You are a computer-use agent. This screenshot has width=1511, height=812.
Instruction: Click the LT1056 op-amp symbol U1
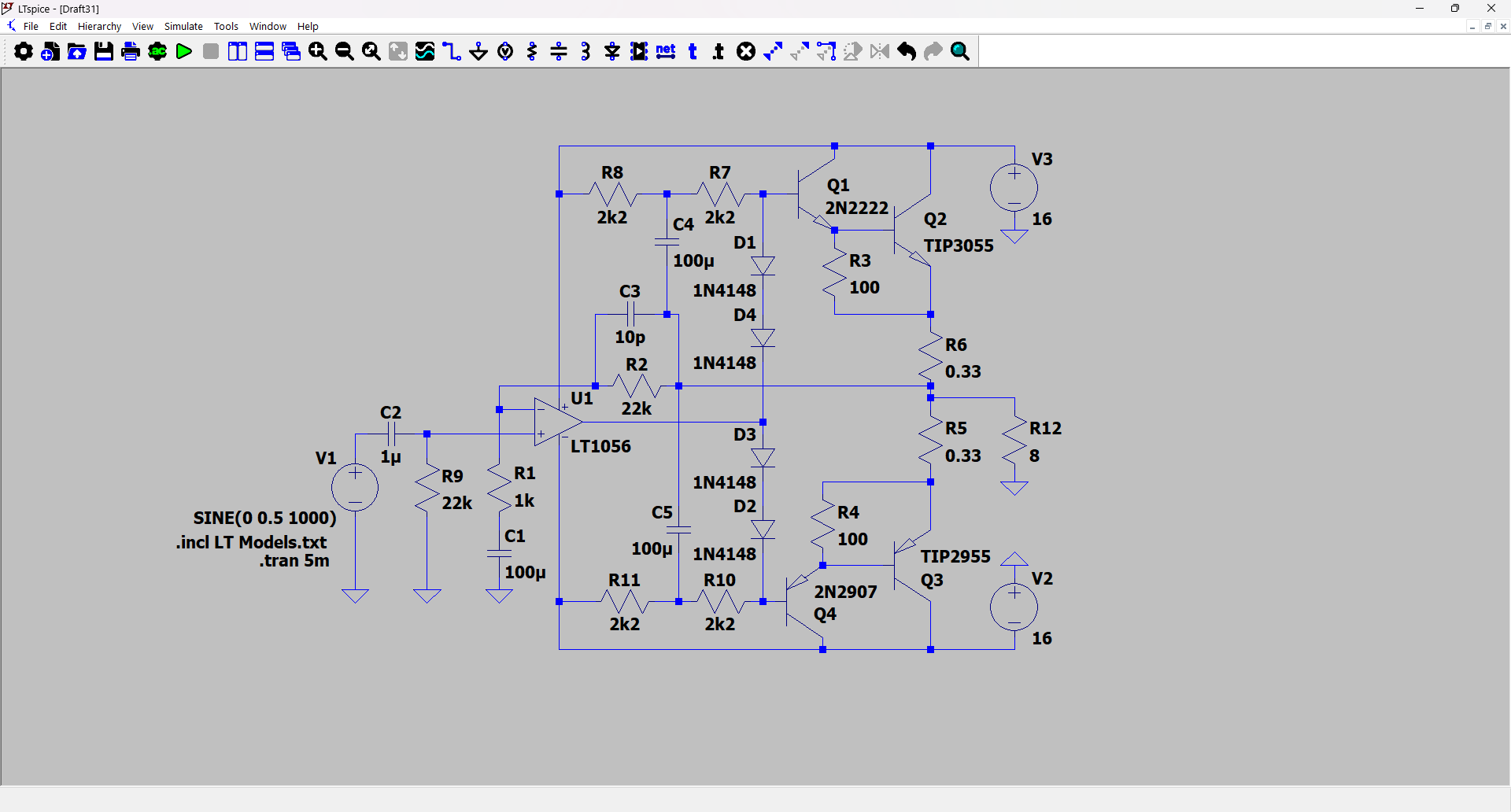(x=557, y=422)
